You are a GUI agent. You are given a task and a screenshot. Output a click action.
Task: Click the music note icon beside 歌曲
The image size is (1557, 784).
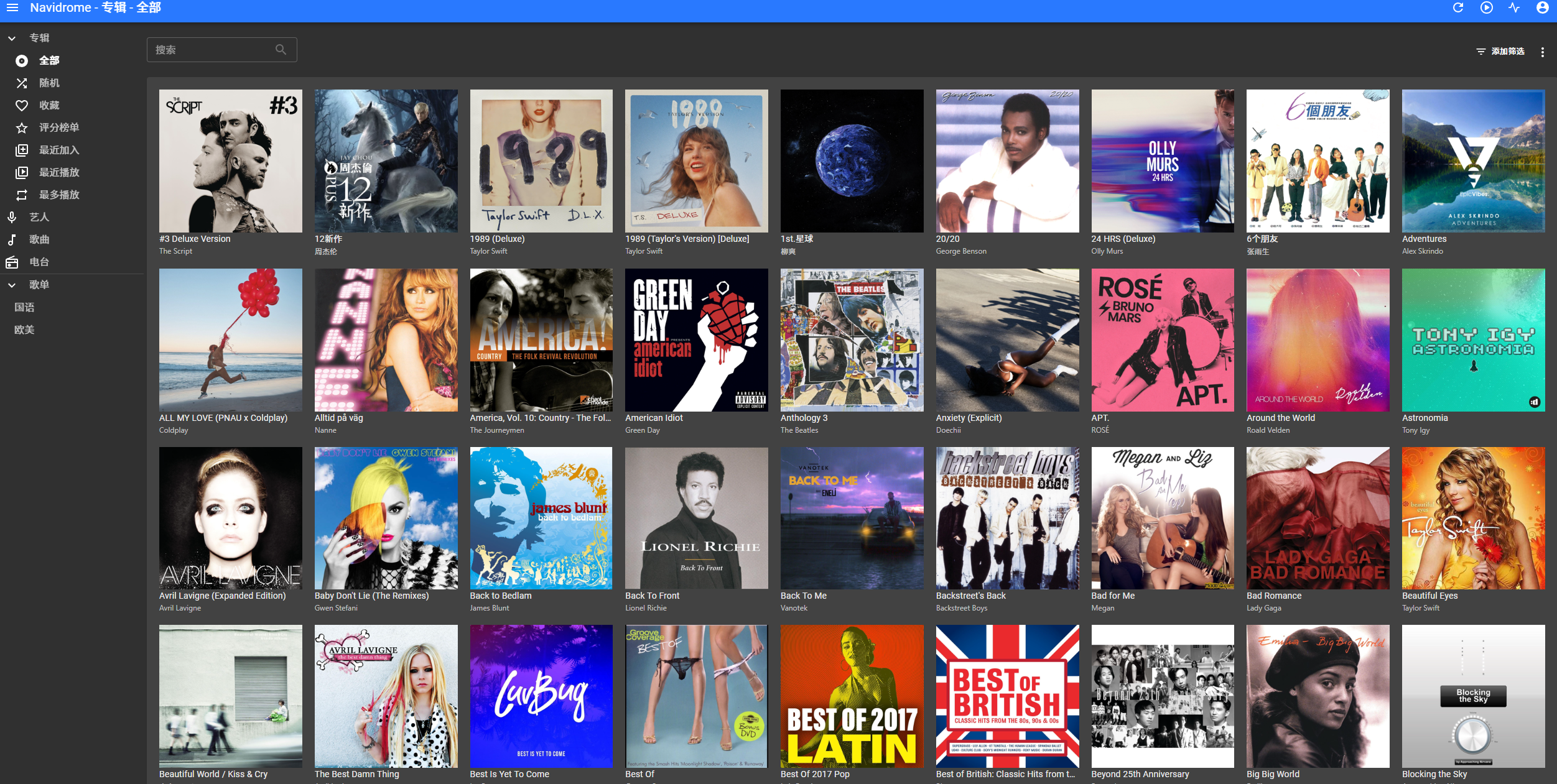(x=12, y=239)
